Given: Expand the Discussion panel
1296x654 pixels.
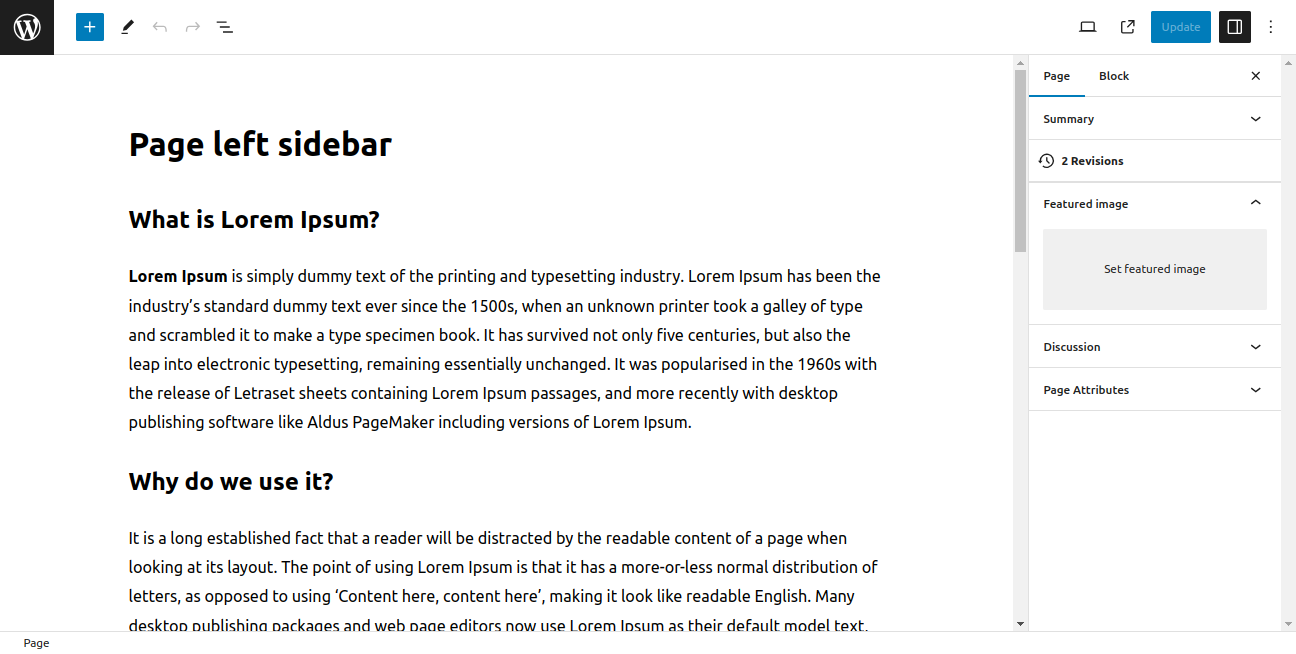Looking at the screenshot, I should click(1154, 347).
